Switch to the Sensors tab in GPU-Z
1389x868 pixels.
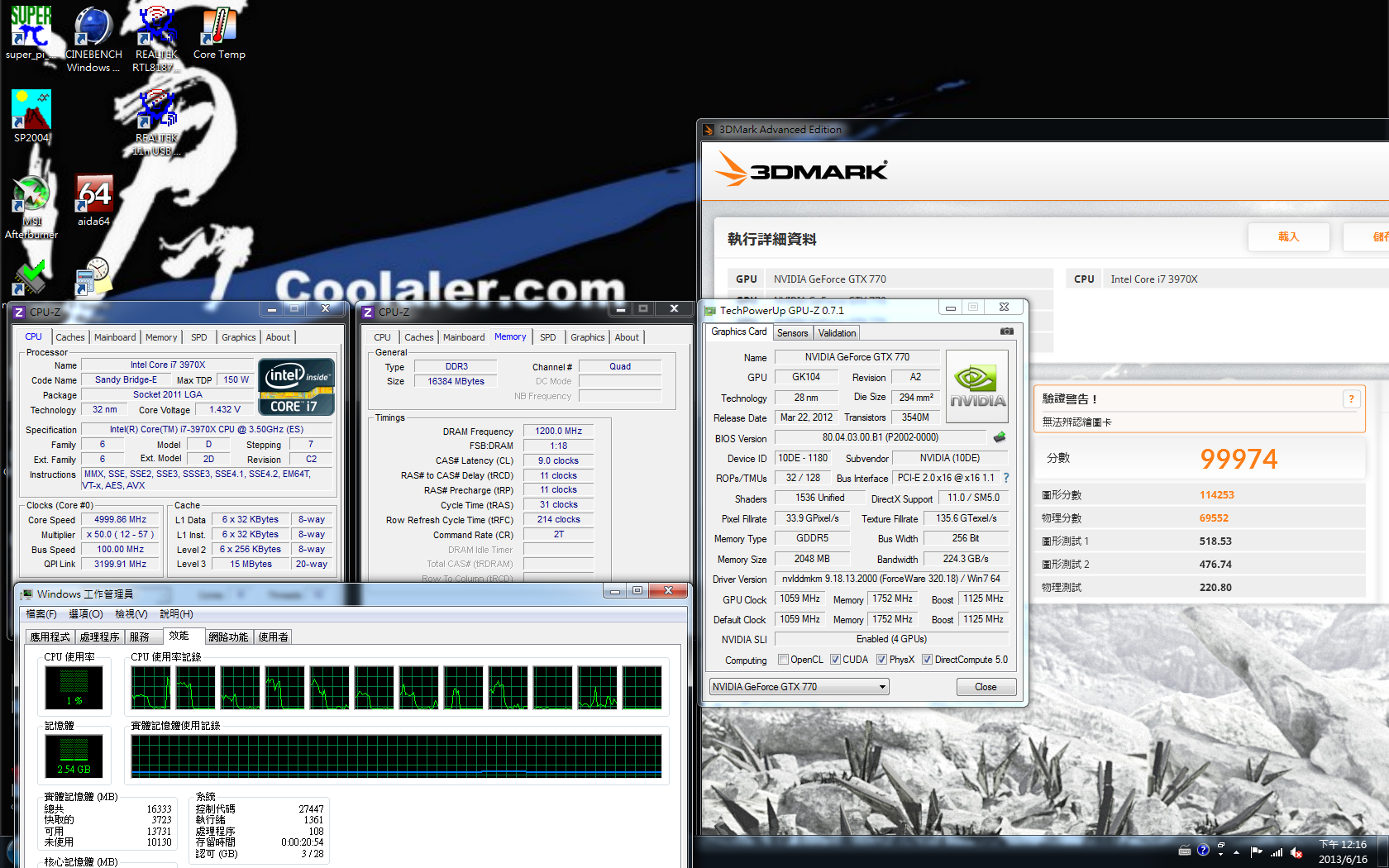[x=792, y=333]
